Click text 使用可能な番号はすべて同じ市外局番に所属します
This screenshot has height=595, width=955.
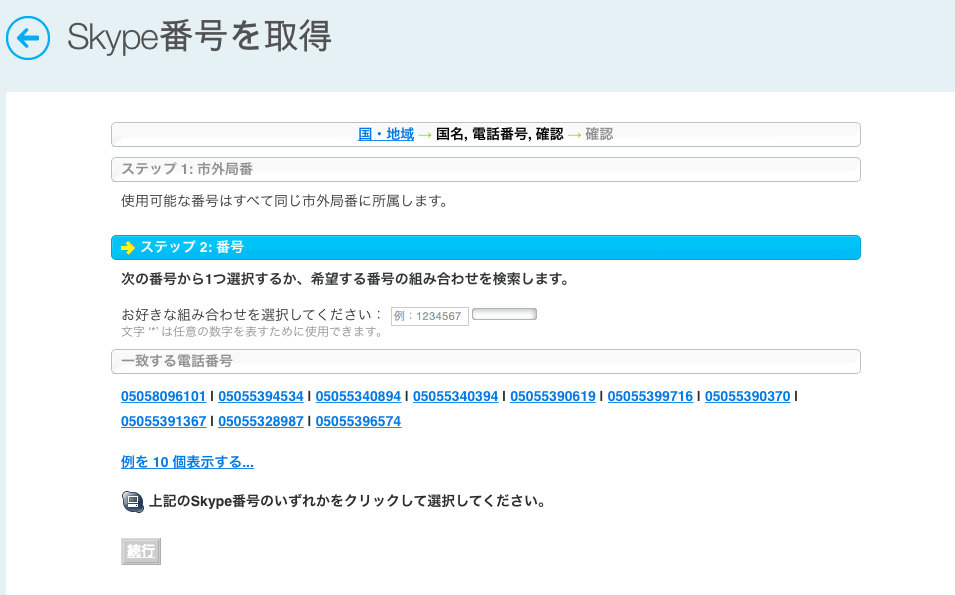284,201
